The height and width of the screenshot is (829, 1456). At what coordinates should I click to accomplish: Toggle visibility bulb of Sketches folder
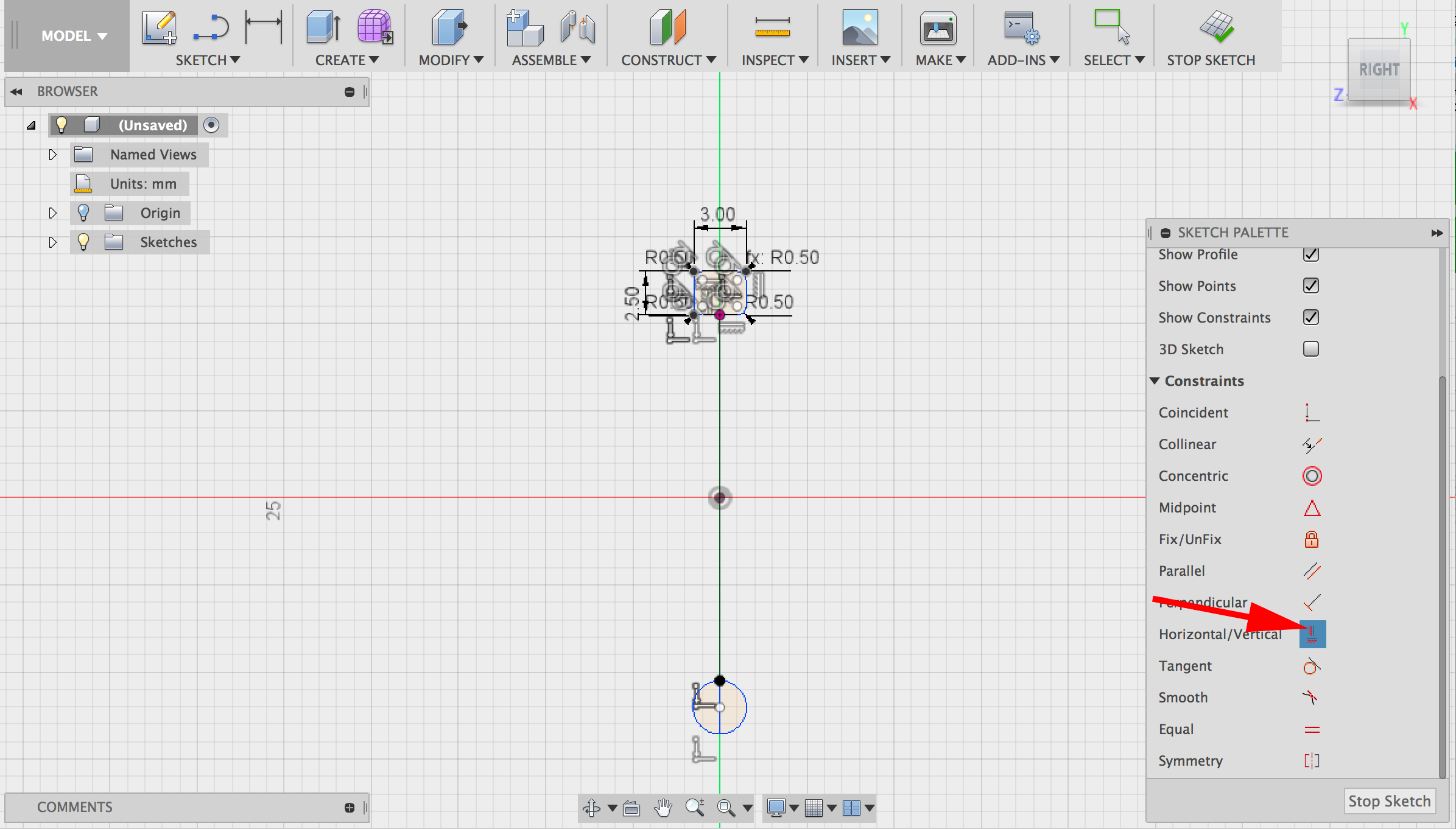[x=83, y=242]
